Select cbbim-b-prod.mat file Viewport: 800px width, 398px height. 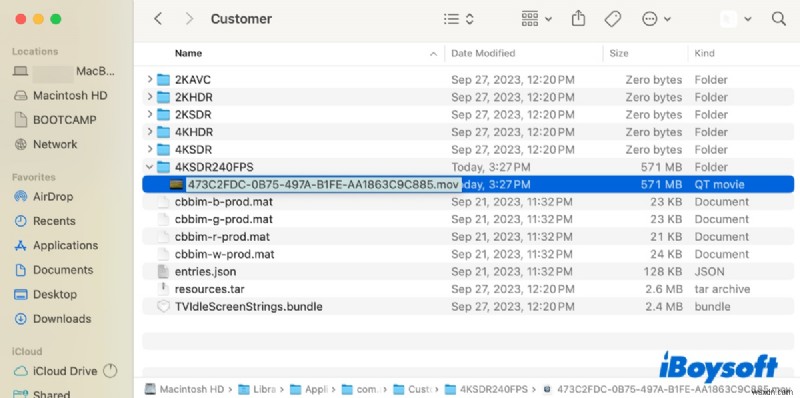(223, 202)
